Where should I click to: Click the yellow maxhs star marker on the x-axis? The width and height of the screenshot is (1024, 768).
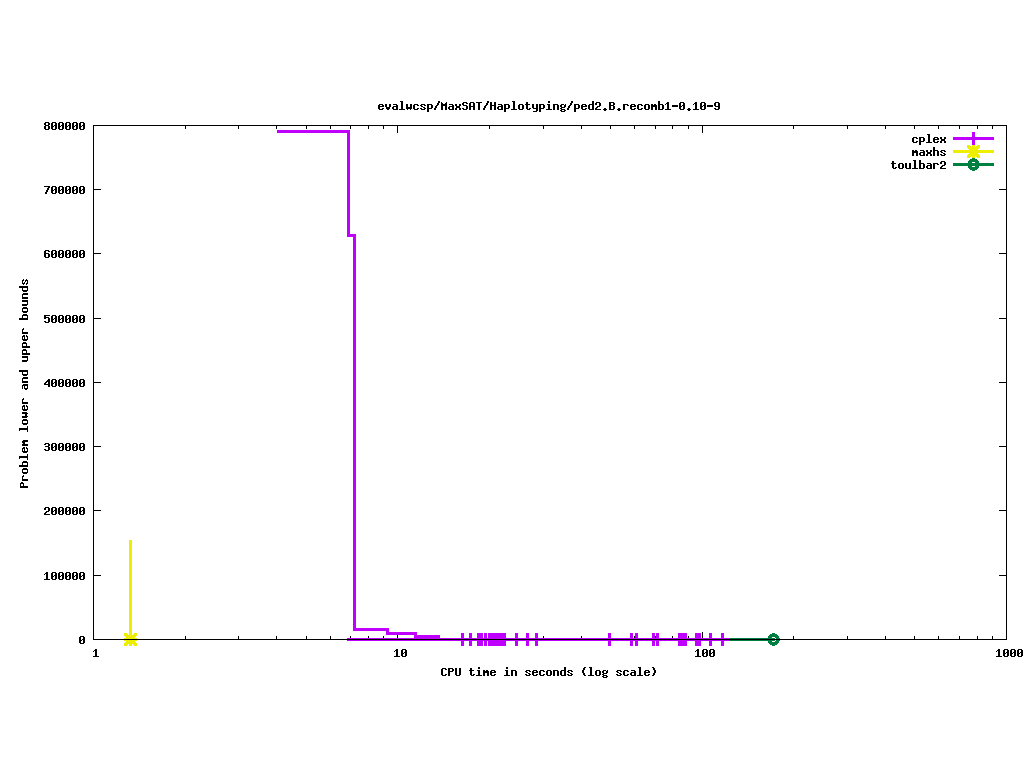pos(130,639)
